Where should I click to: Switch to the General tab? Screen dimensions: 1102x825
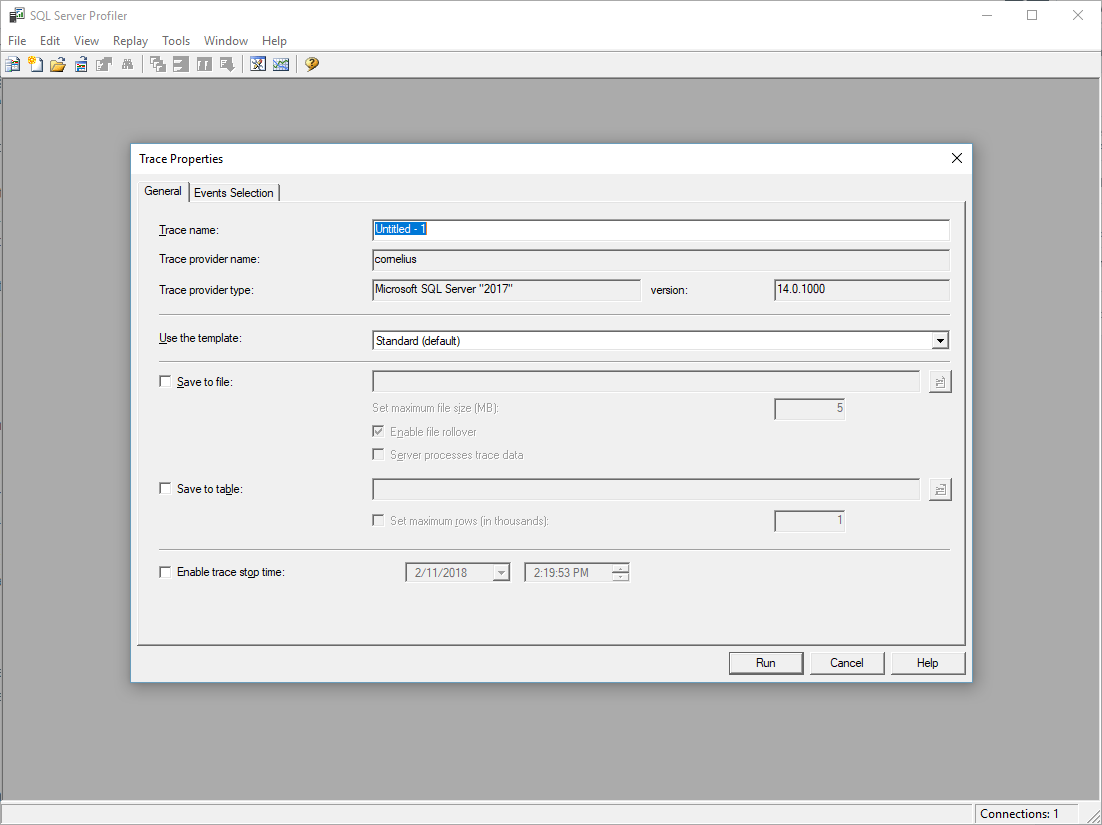tap(163, 191)
